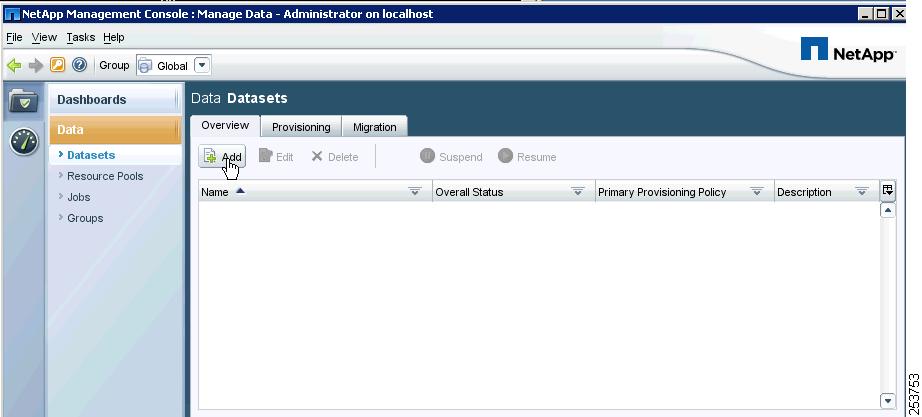922x417 pixels.
Task: Select Resource Pools in the navigation pane
Action: (x=105, y=176)
